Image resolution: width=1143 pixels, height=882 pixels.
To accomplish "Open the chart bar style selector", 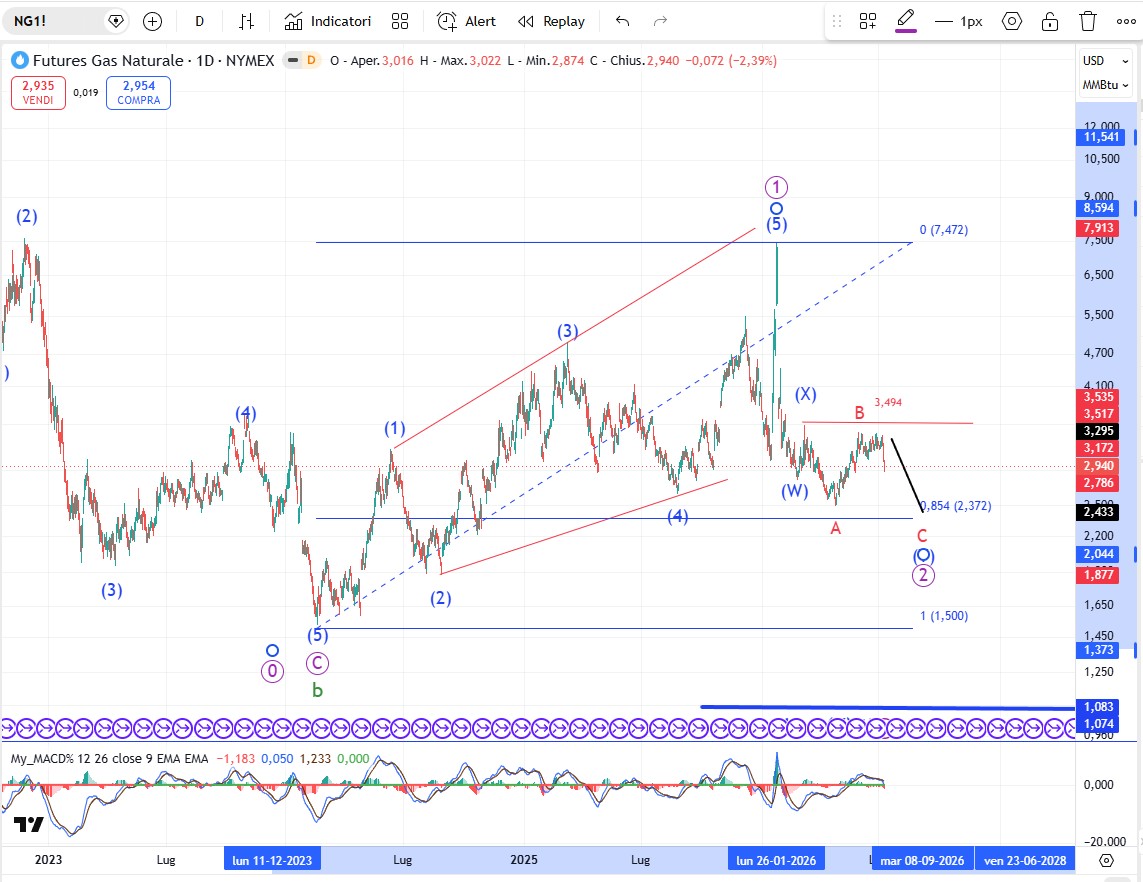I will coord(246,22).
